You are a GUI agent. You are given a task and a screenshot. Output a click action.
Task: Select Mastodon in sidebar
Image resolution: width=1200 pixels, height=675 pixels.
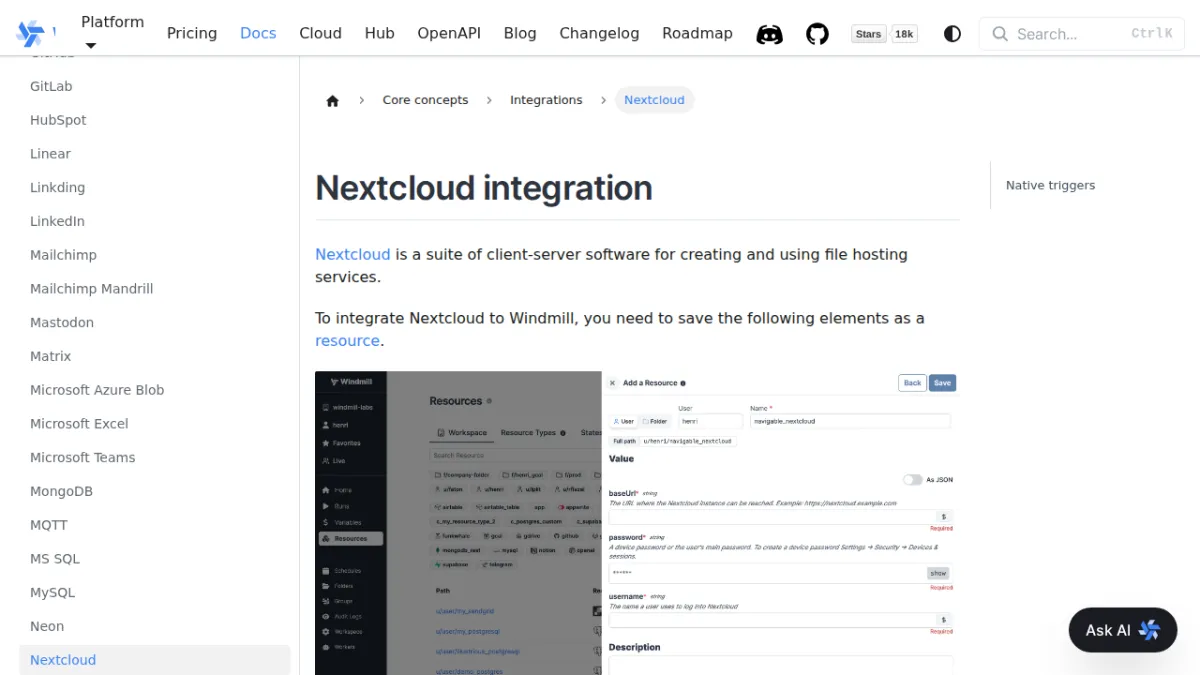(62, 322)
